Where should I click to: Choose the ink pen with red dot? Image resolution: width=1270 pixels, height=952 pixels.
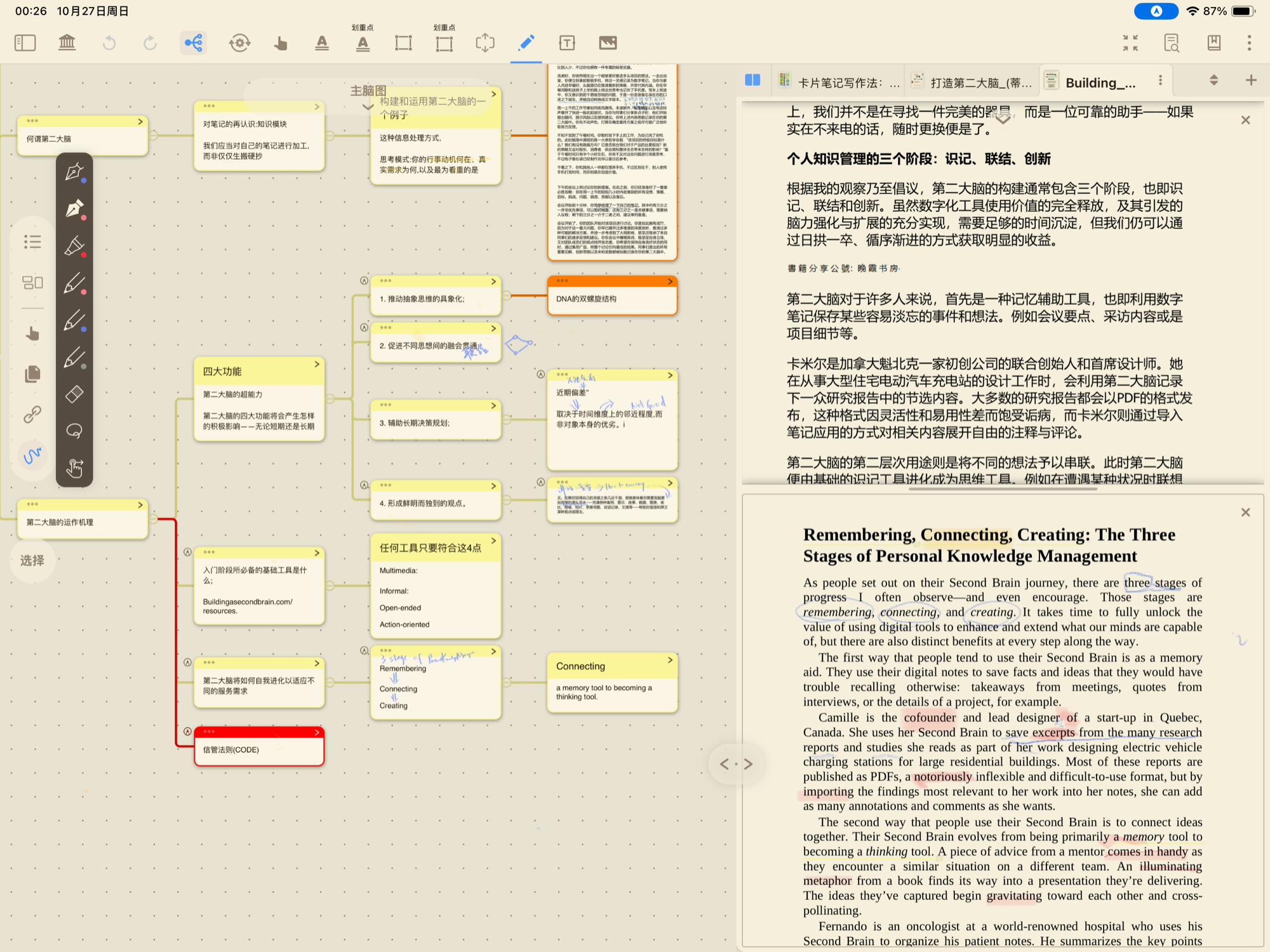pyautogui.click(x=74, y=209)
